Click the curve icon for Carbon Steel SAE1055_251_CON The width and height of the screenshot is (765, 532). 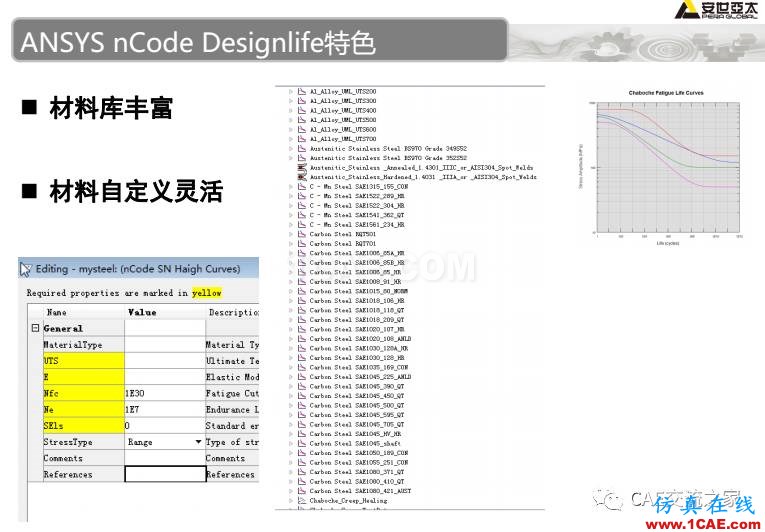302,463
